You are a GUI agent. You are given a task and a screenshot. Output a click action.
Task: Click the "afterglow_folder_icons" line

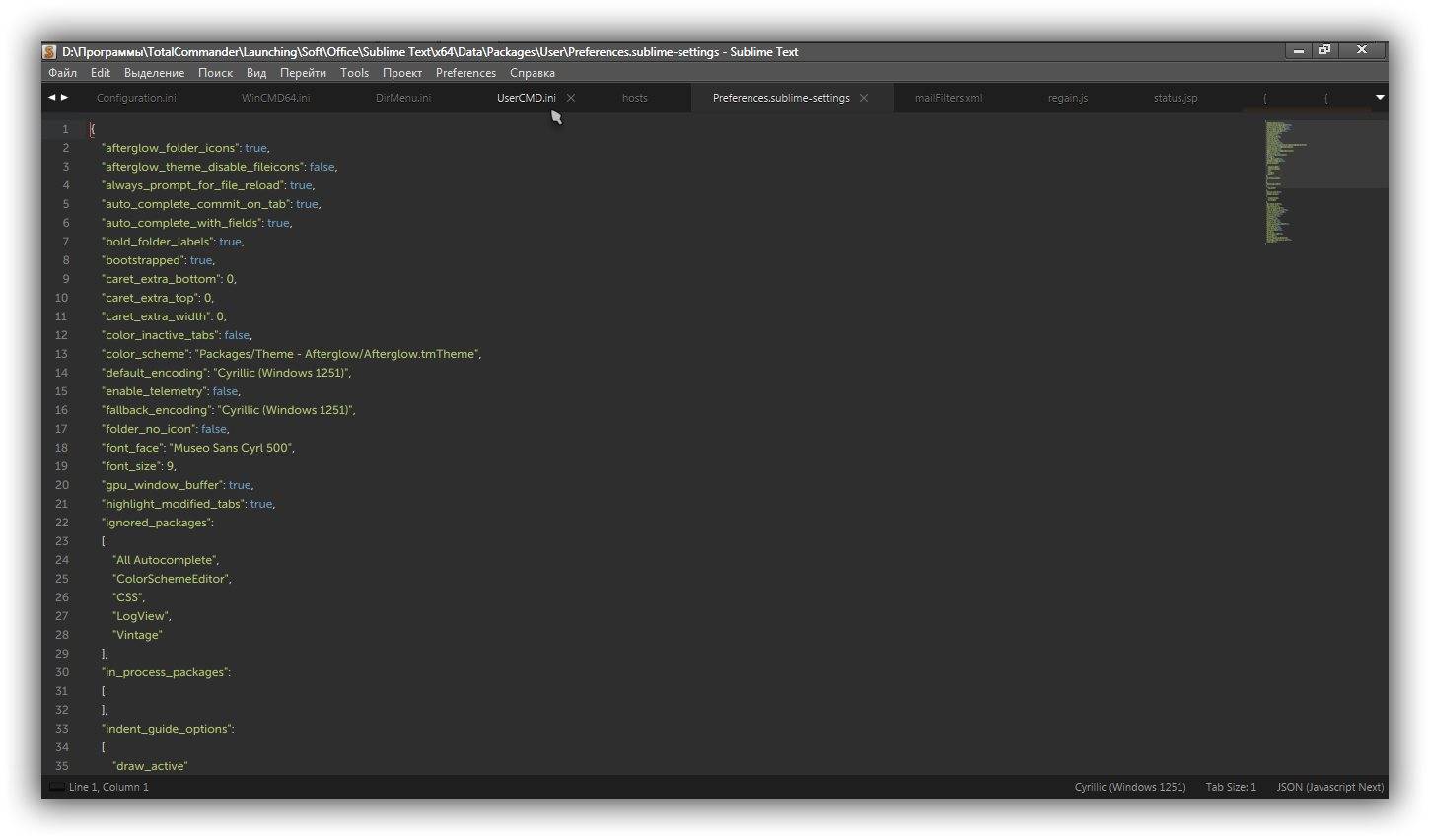(185, 148)
